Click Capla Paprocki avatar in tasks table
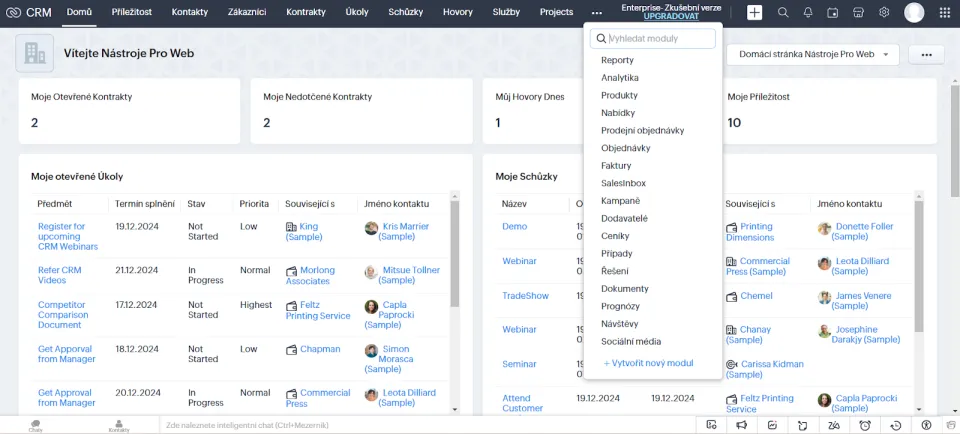Screen dimensions: 960x434 371,306
